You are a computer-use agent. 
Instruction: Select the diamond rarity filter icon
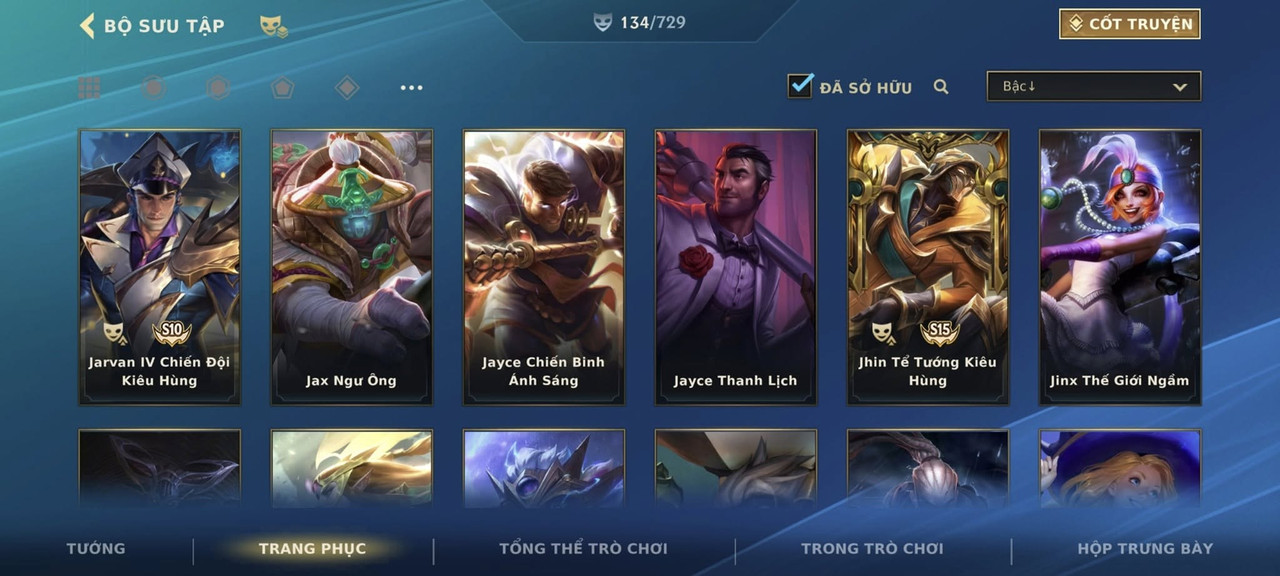click(347, 88)
